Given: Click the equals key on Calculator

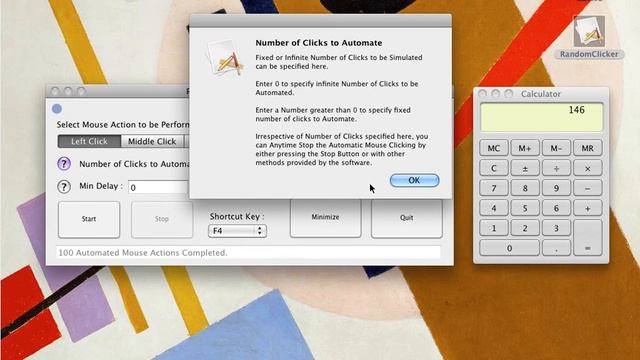Looking at the screenshot, I should pos(587,238).
